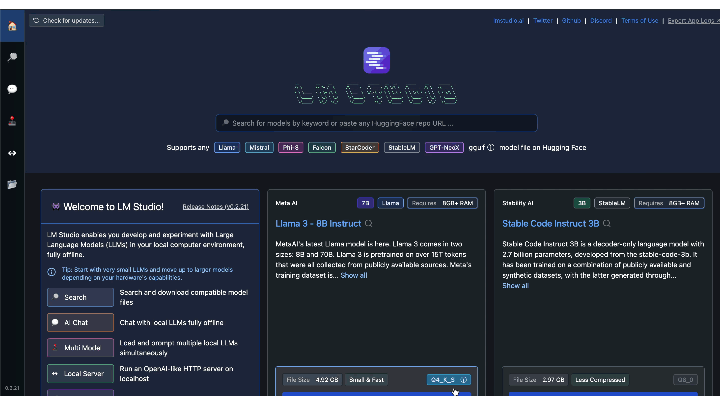Open the Terms of Use link
Screen dimensions: 720x405
pos(639,20)
